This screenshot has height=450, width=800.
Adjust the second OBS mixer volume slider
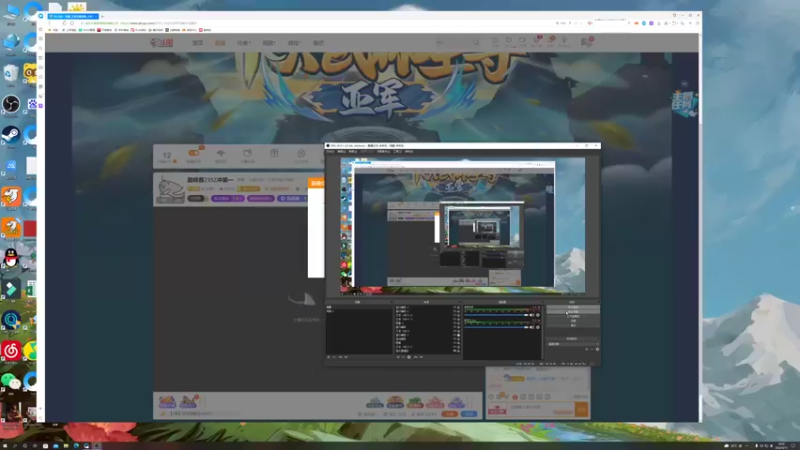pos(497,327)
